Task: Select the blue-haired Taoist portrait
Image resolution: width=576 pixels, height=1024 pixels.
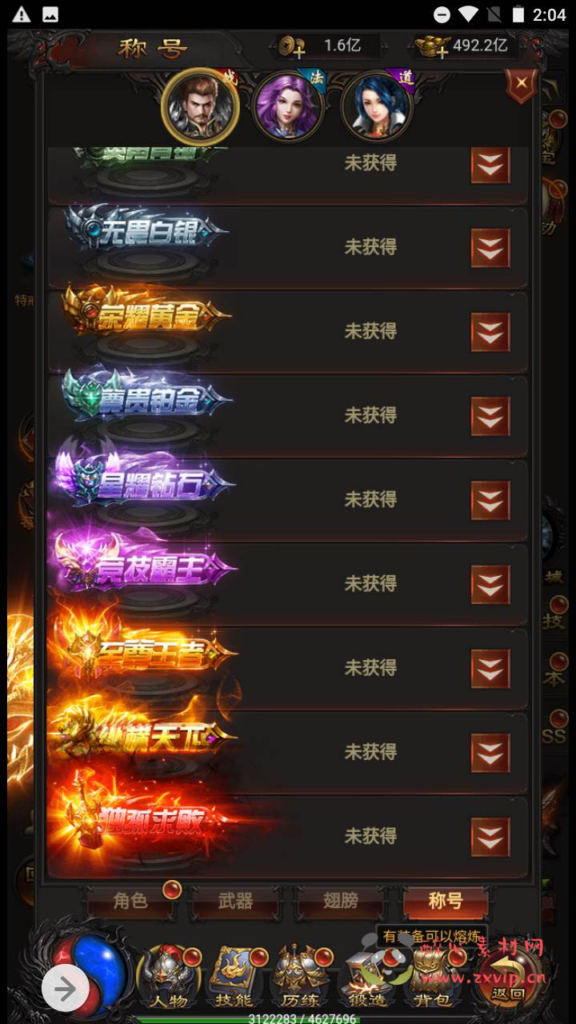Action: pyautogui.click(x=376, y=106)
